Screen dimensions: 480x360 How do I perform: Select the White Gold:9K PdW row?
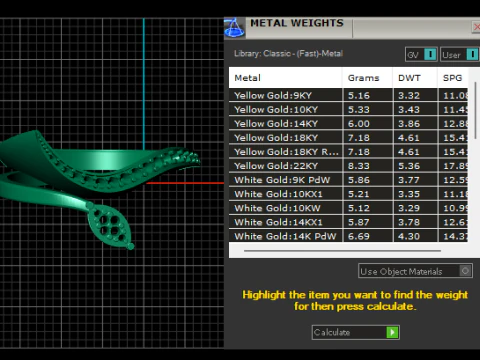348,180
